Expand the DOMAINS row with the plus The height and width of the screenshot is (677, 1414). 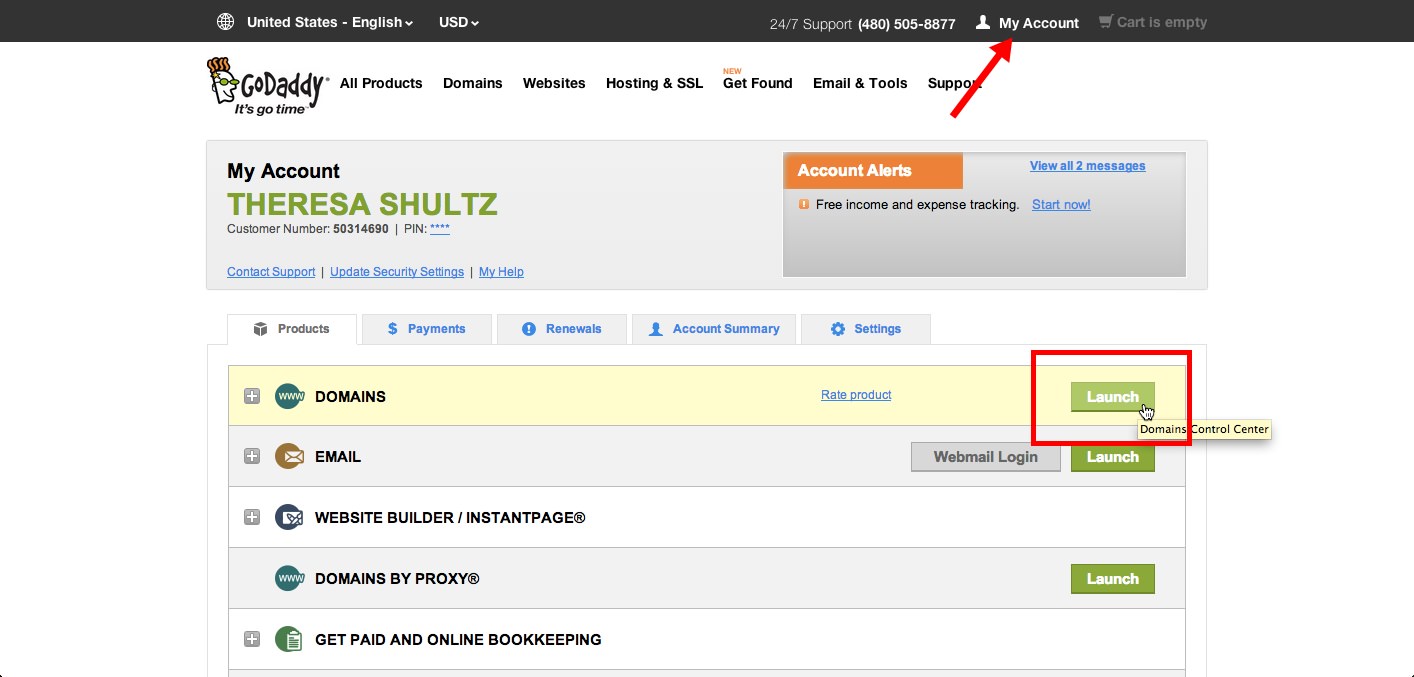pos(252,396)
